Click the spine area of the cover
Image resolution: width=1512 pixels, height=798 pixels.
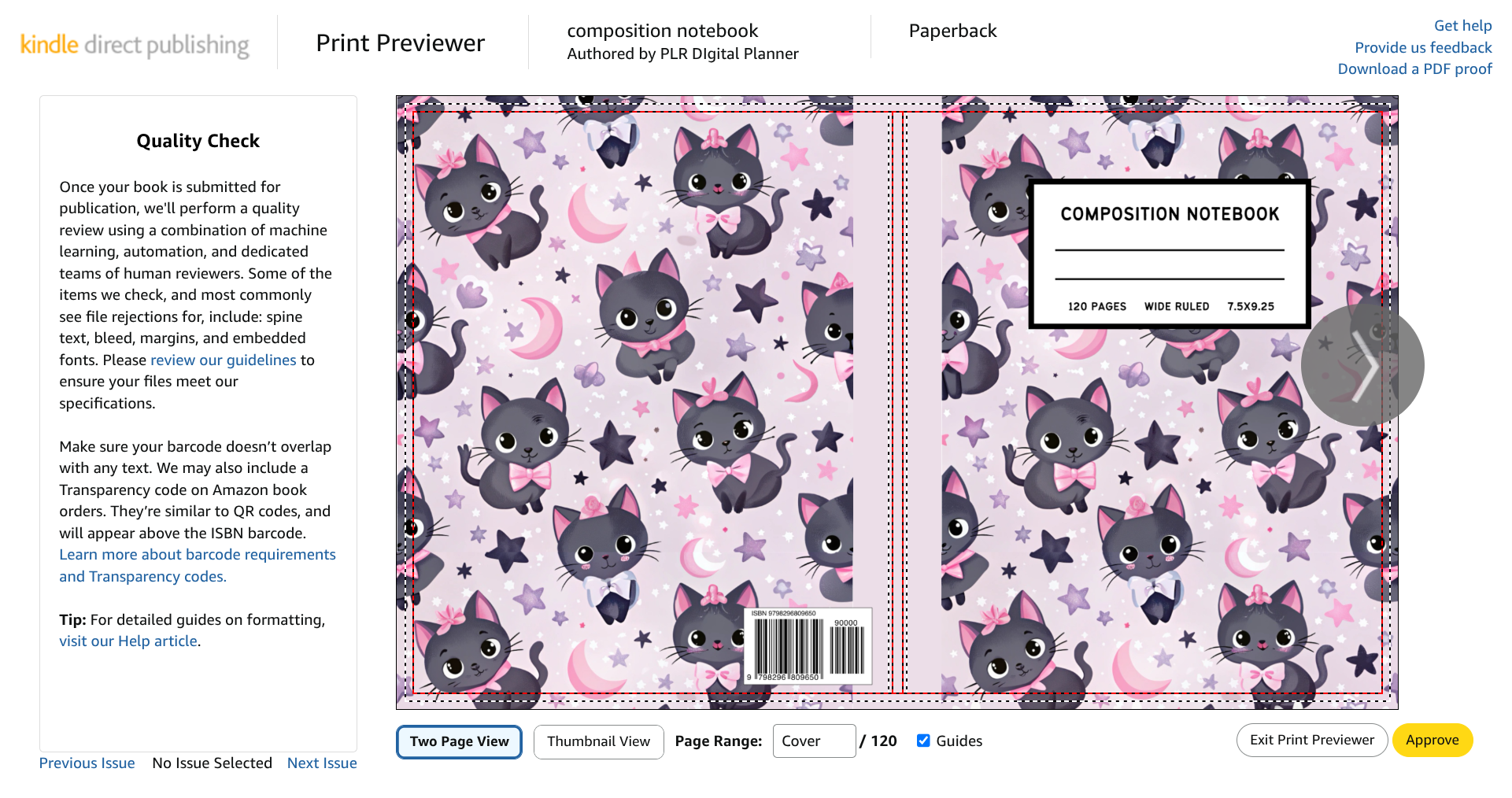pyautogui.click(x=898, y=402)
